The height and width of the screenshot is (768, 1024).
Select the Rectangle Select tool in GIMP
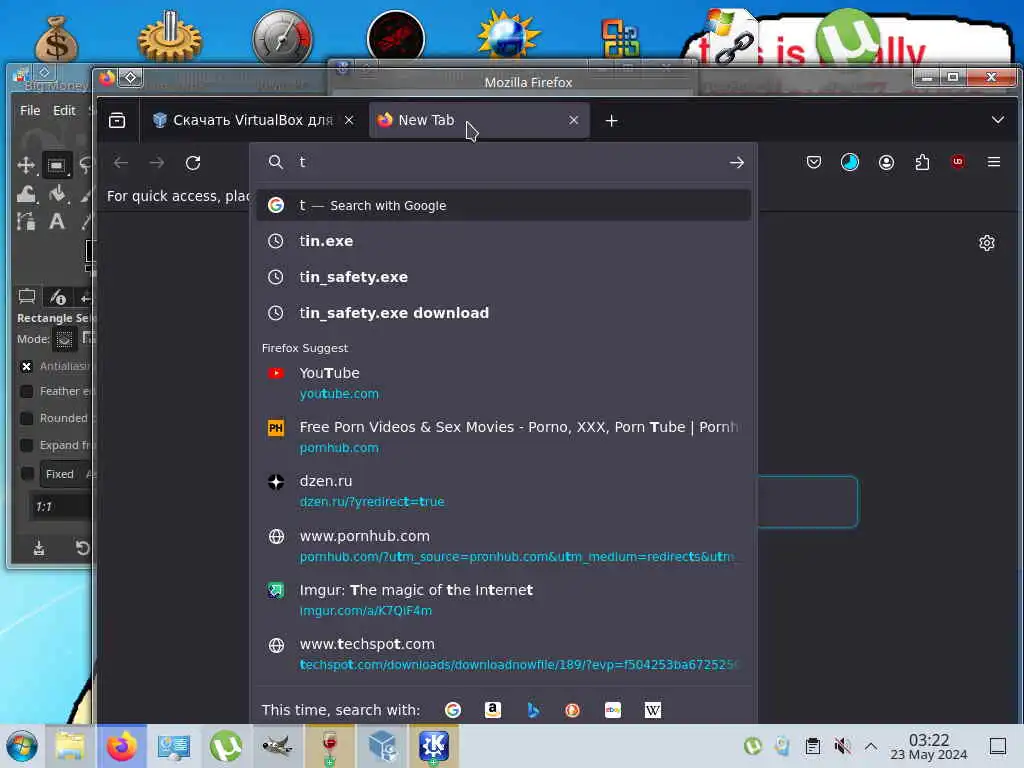(57, 165)
